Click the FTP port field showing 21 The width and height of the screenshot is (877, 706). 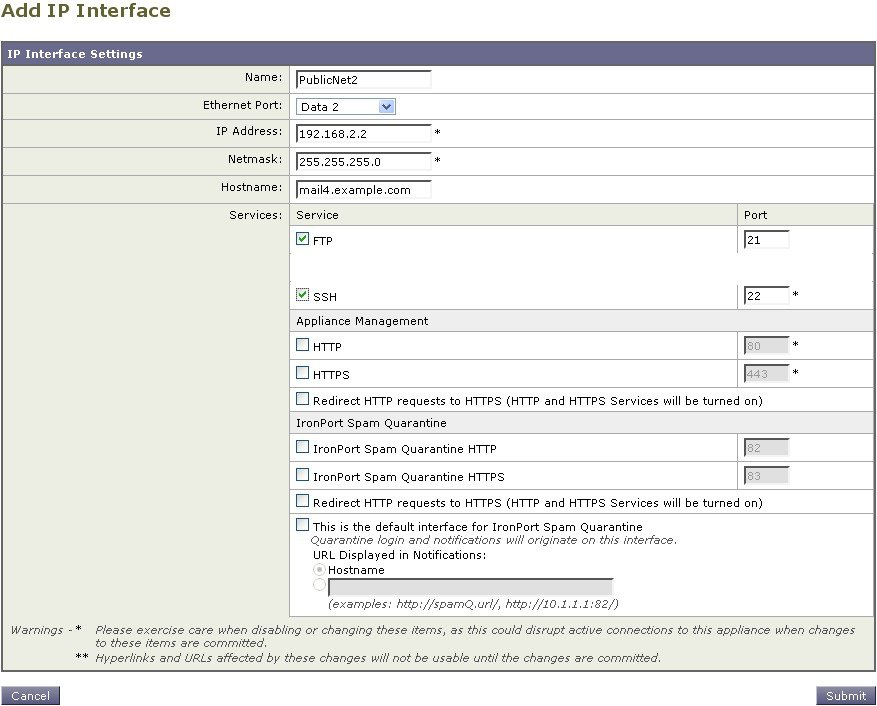tap(765, 239)
